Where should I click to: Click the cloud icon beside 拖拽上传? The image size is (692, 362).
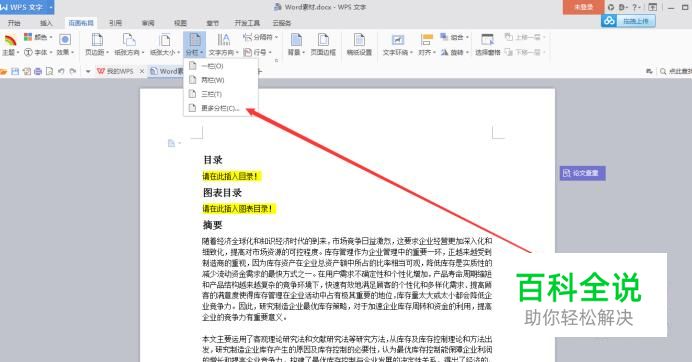(x=609, y=21)
